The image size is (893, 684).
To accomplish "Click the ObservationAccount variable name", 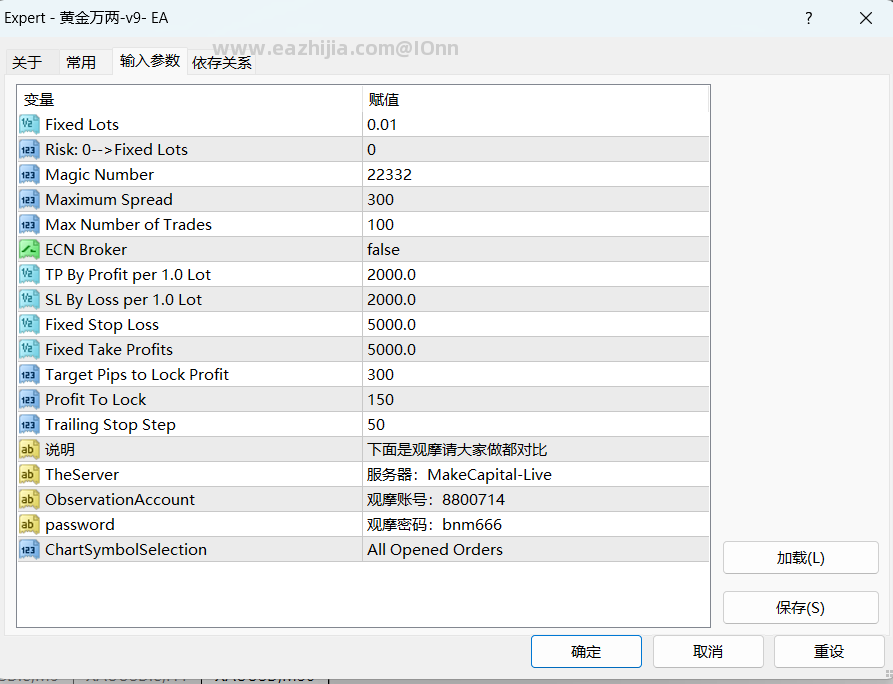I will coord(120,499).
